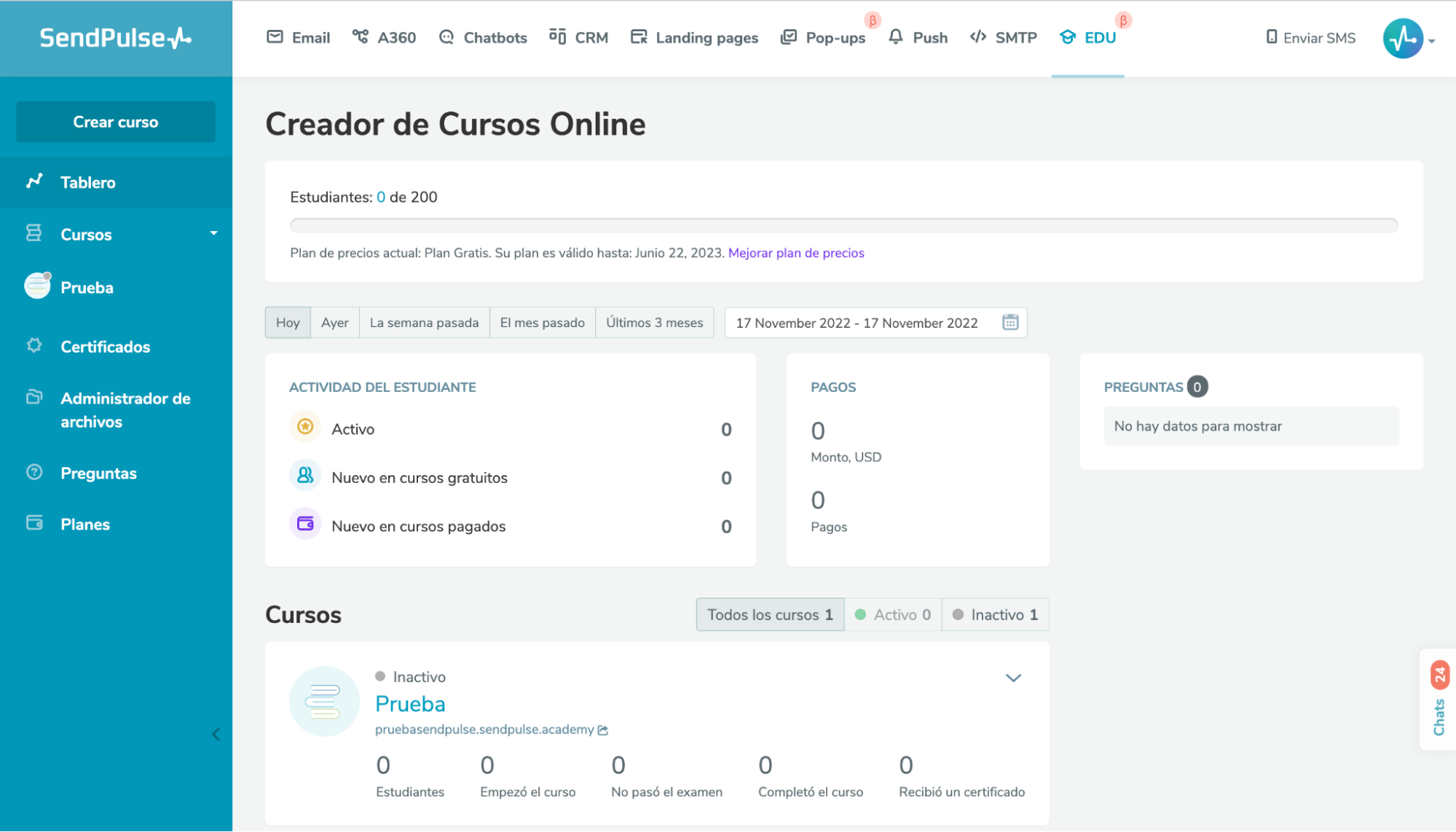Collapse the sidebar with the arrow
This screenshot has height=832, width=1456.
pos(216,734)
